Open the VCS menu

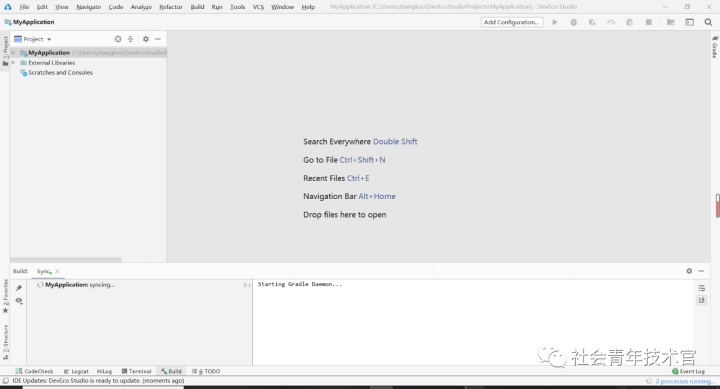pyautogui.click(x=258, y=7)
